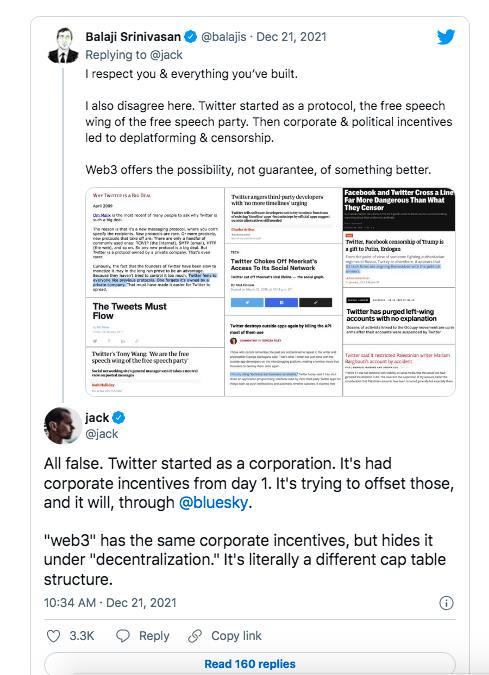Click the reply speech bubble icon
Screen dimensions: 489x675
click(x=123, y=636)
